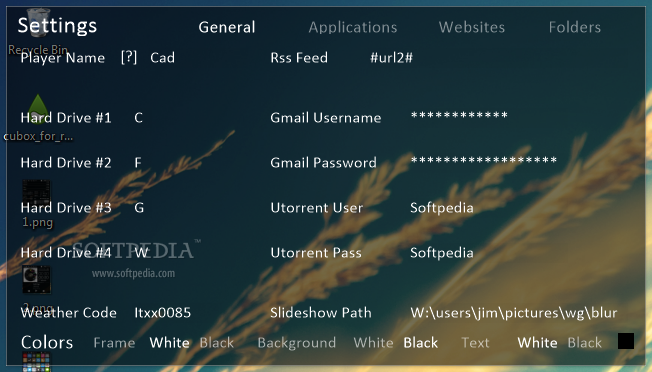Switch to the General tab
Viewport: 652px width, 372px height.
pos(227,27)
